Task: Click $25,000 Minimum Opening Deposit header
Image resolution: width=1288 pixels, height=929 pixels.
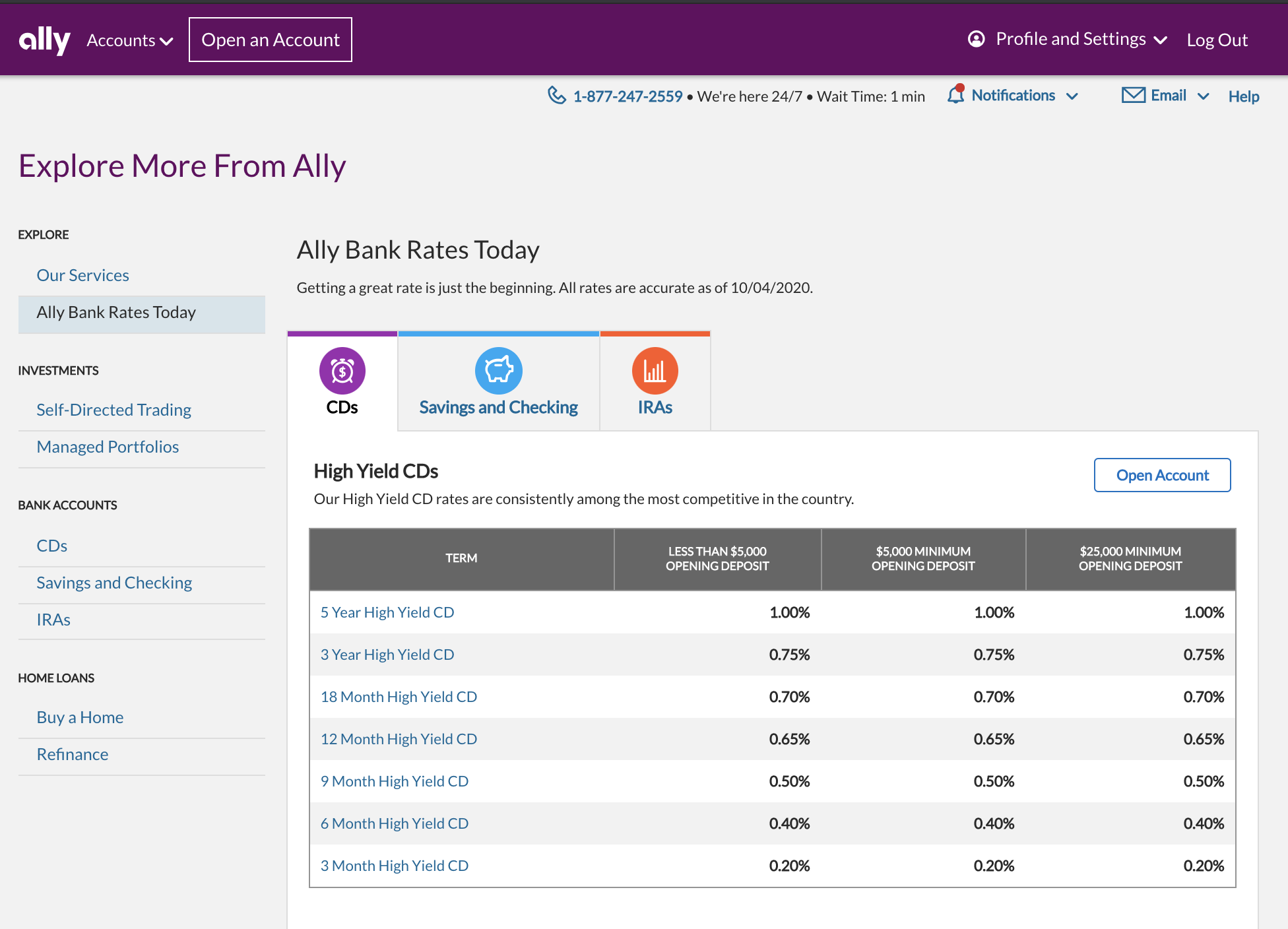Action: tap(1130, 558)
